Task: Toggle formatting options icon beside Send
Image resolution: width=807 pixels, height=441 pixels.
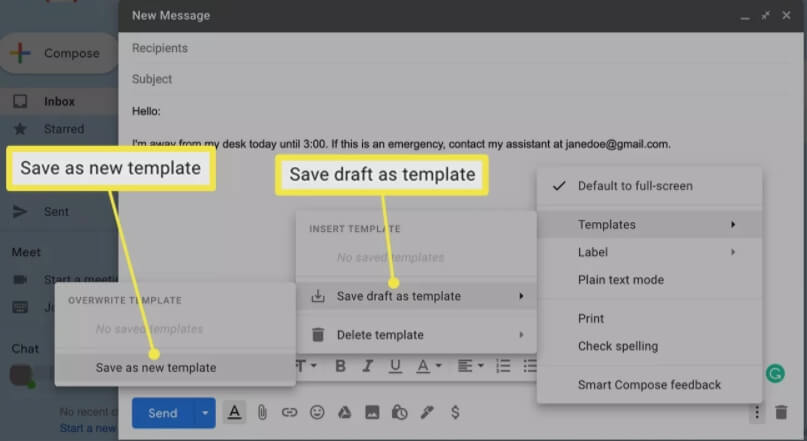Action: point(235,412)
